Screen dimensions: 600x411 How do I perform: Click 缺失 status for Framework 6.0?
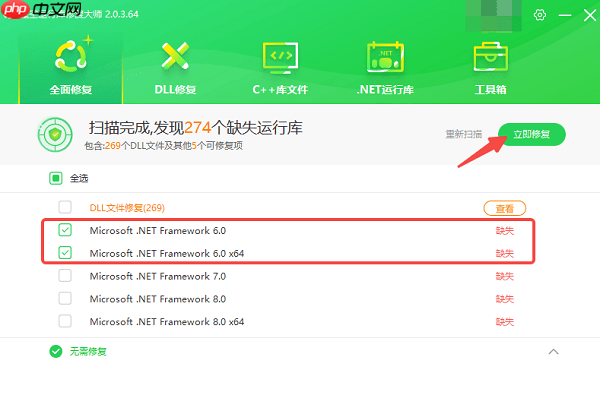click(505, 231)
